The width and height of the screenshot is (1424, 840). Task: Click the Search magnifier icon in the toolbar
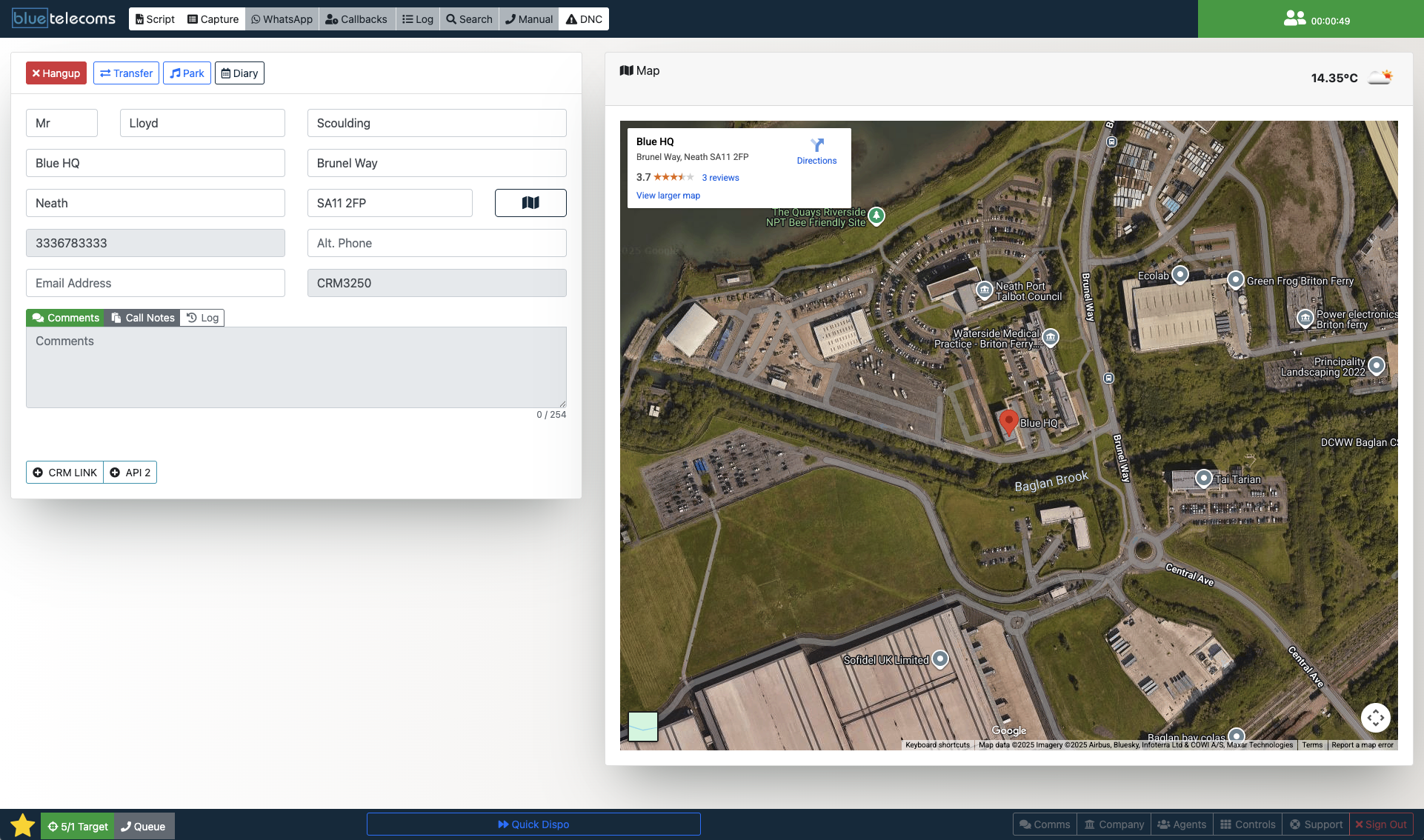click(450, 19)
